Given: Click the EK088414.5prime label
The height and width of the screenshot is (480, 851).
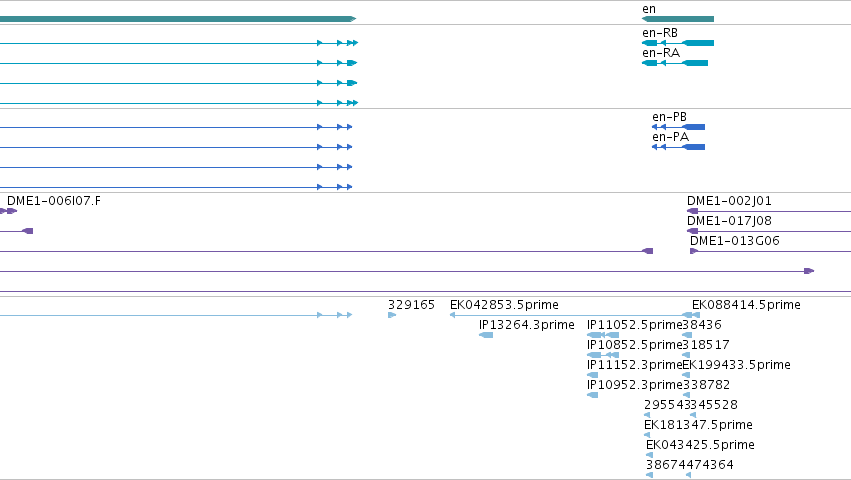Looking at the screenshot, I should [x=746, y=305].
